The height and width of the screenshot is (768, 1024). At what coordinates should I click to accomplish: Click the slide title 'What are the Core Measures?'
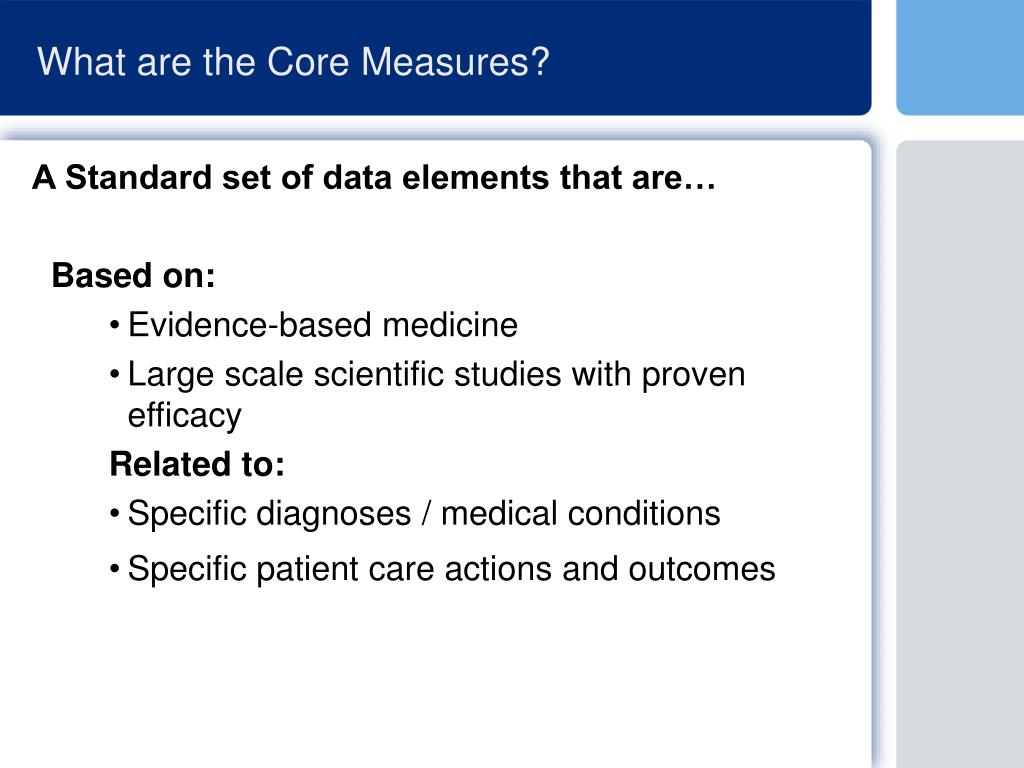tap(293, 62)
